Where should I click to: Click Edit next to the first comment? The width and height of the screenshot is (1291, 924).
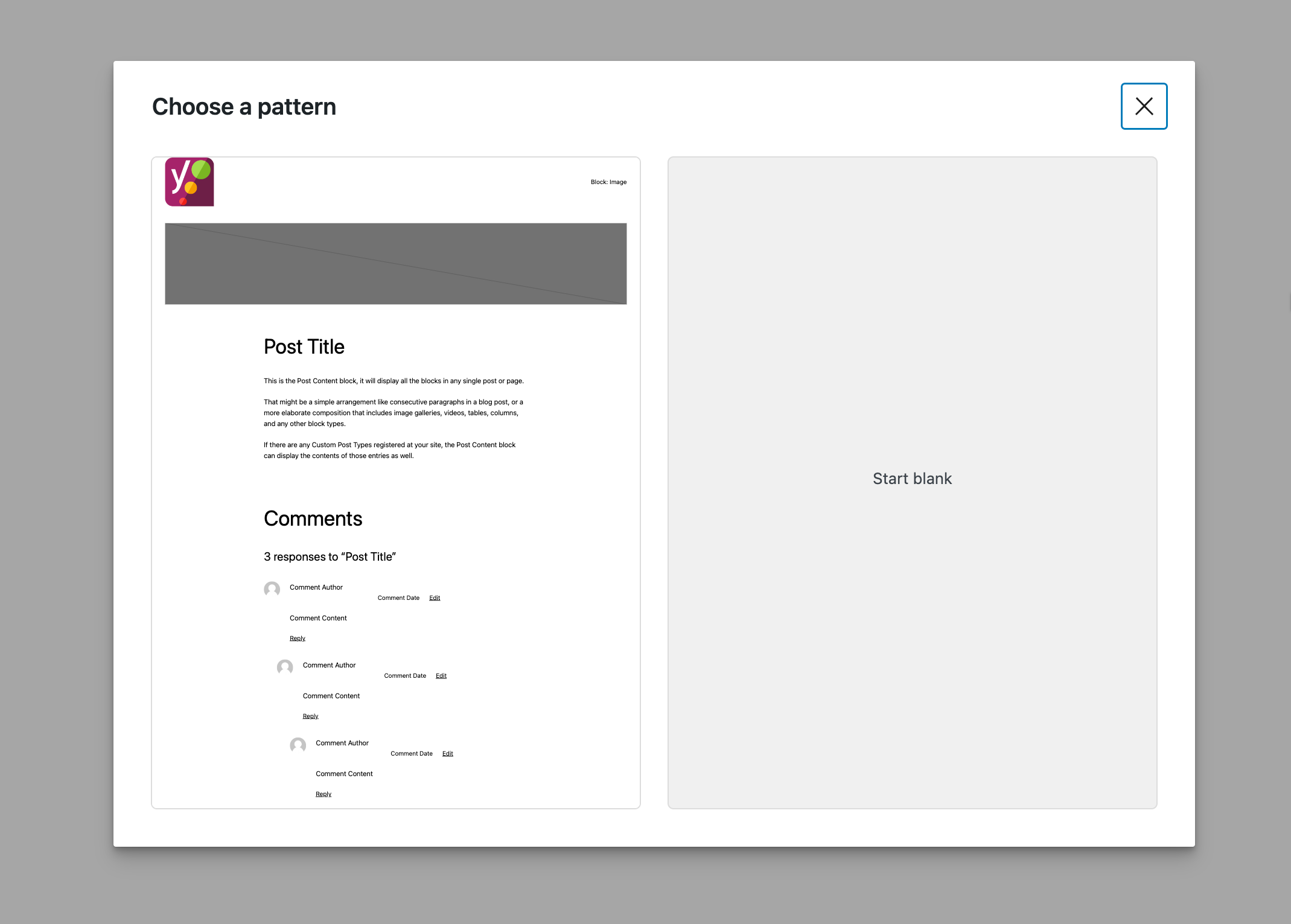click(x=434, y=597)
